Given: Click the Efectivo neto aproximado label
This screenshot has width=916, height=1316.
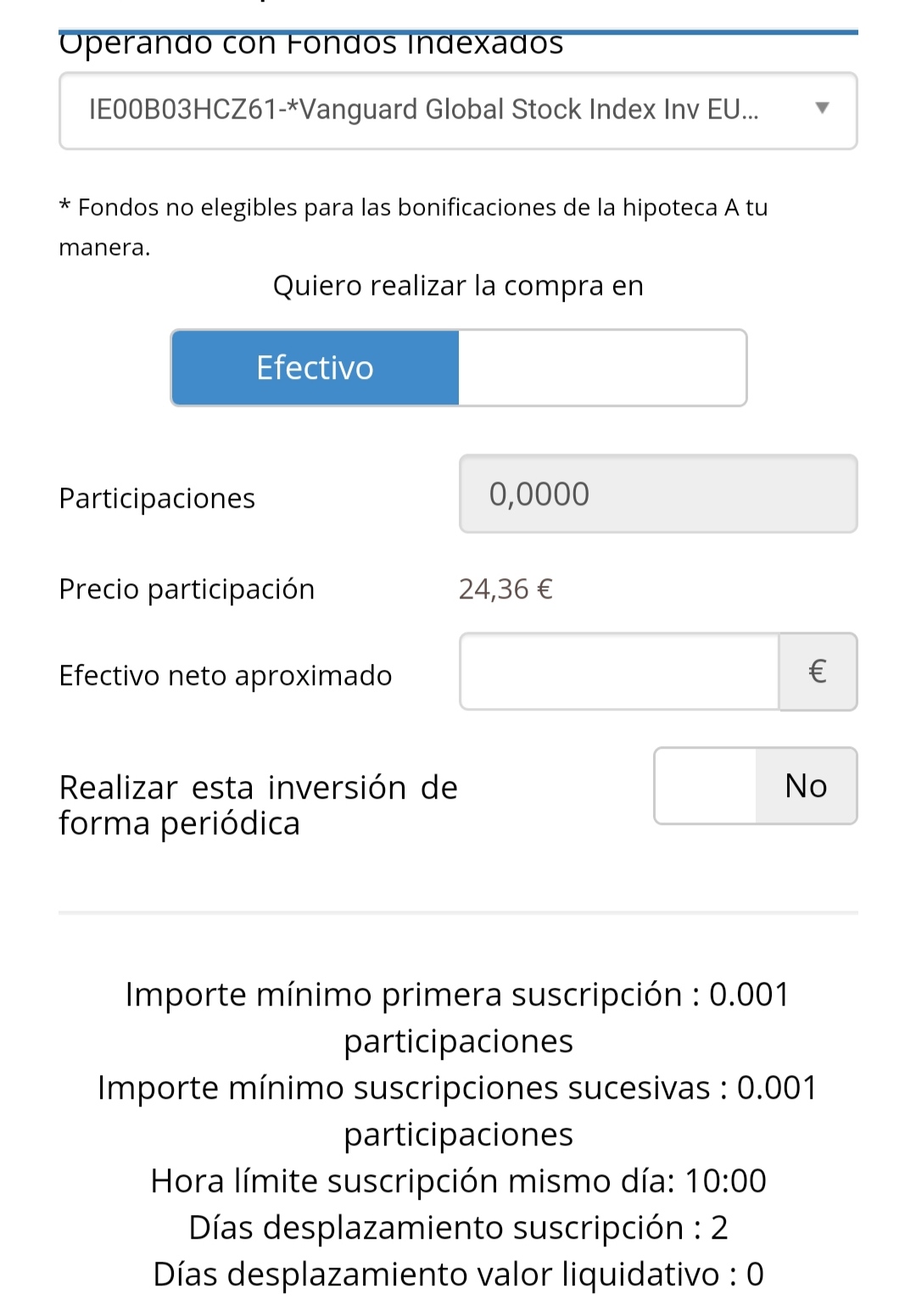Looking at the screenshot, I should (226, 676).
